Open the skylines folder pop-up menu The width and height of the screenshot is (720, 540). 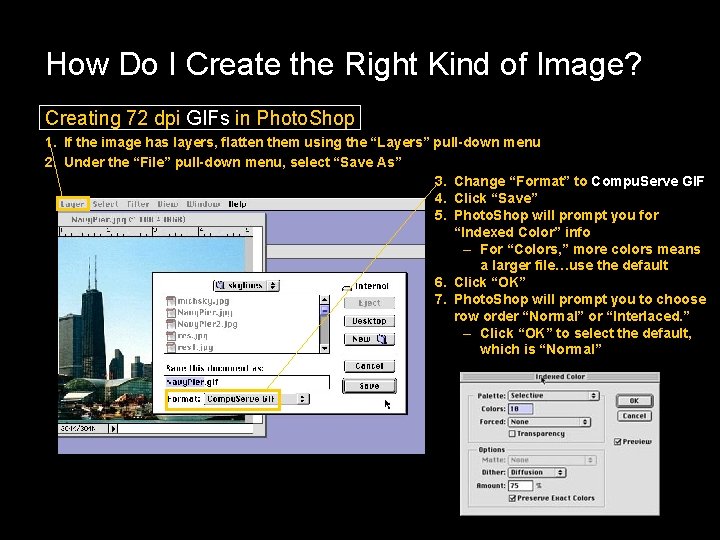click(x=246, y=285)
